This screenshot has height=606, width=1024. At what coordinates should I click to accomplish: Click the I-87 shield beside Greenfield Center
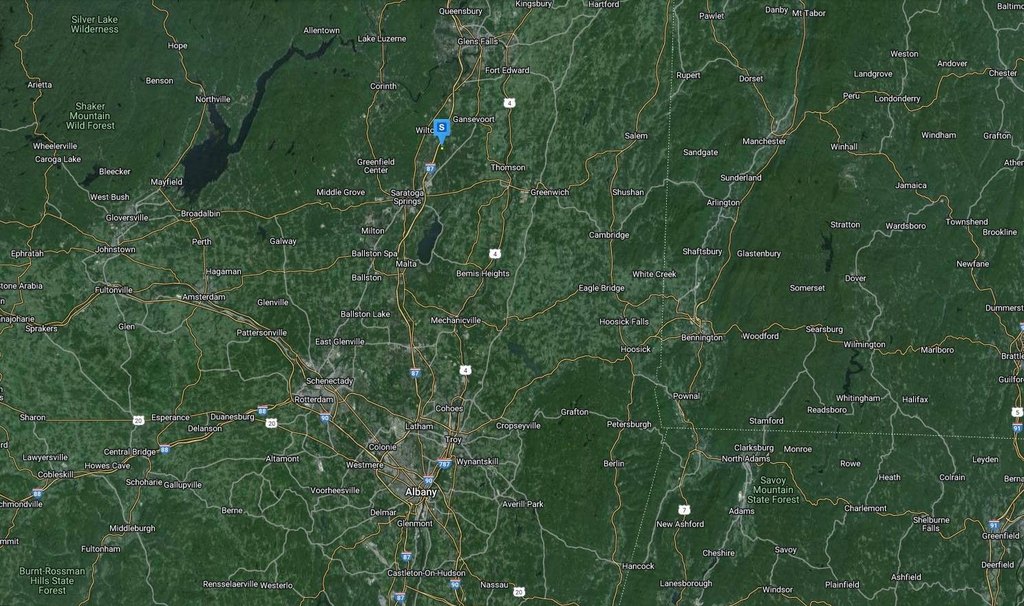coord(430,168)
